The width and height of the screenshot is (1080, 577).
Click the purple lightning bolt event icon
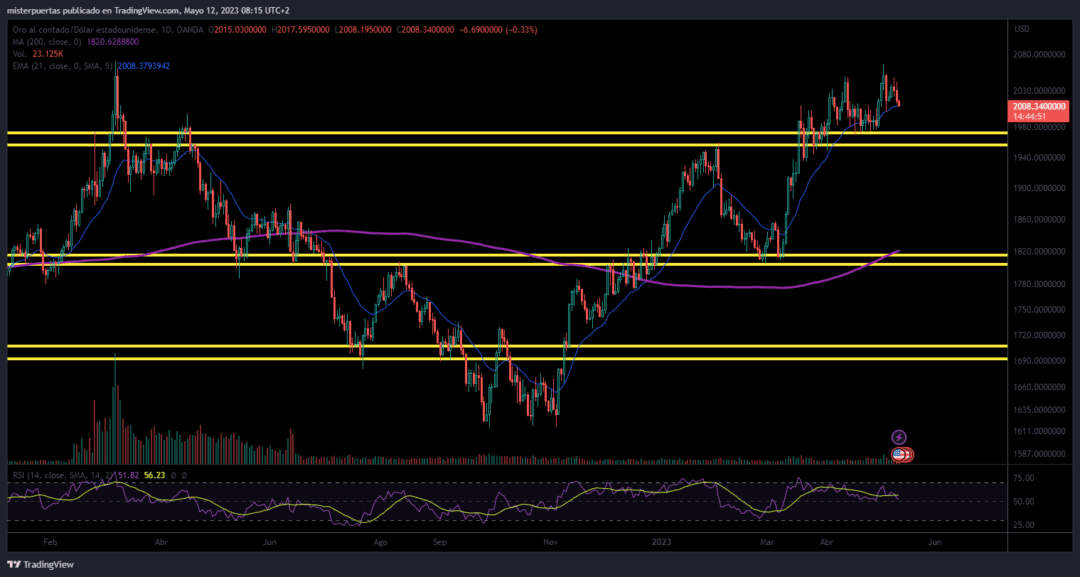click(x=899, y=437)
